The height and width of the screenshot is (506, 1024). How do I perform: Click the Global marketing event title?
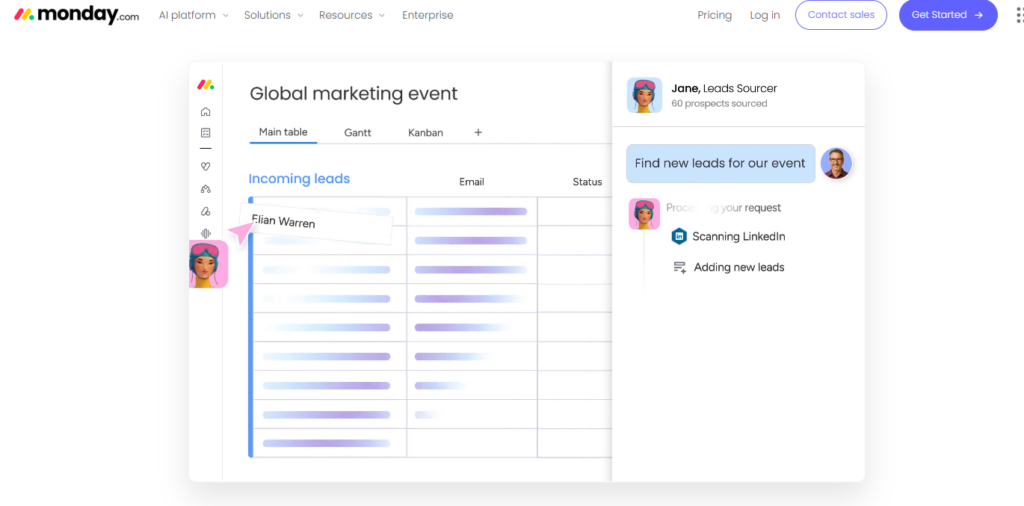[353, 93]
